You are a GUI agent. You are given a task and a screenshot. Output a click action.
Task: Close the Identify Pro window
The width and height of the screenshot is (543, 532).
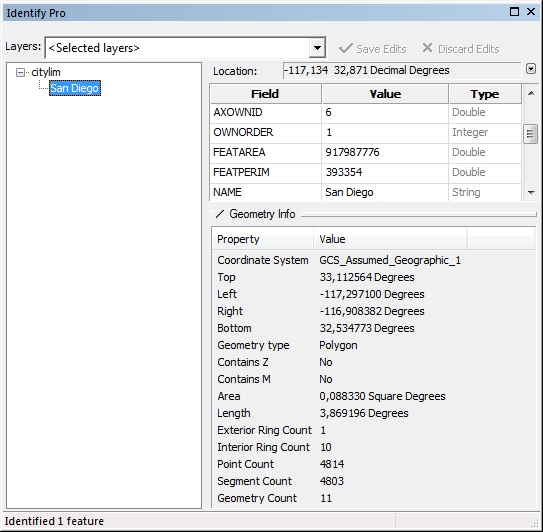click(x=531, y=12)
